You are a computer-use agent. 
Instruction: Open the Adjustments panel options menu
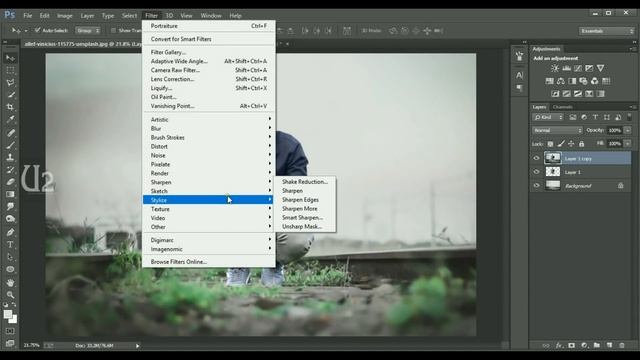[x=632, y=49]
